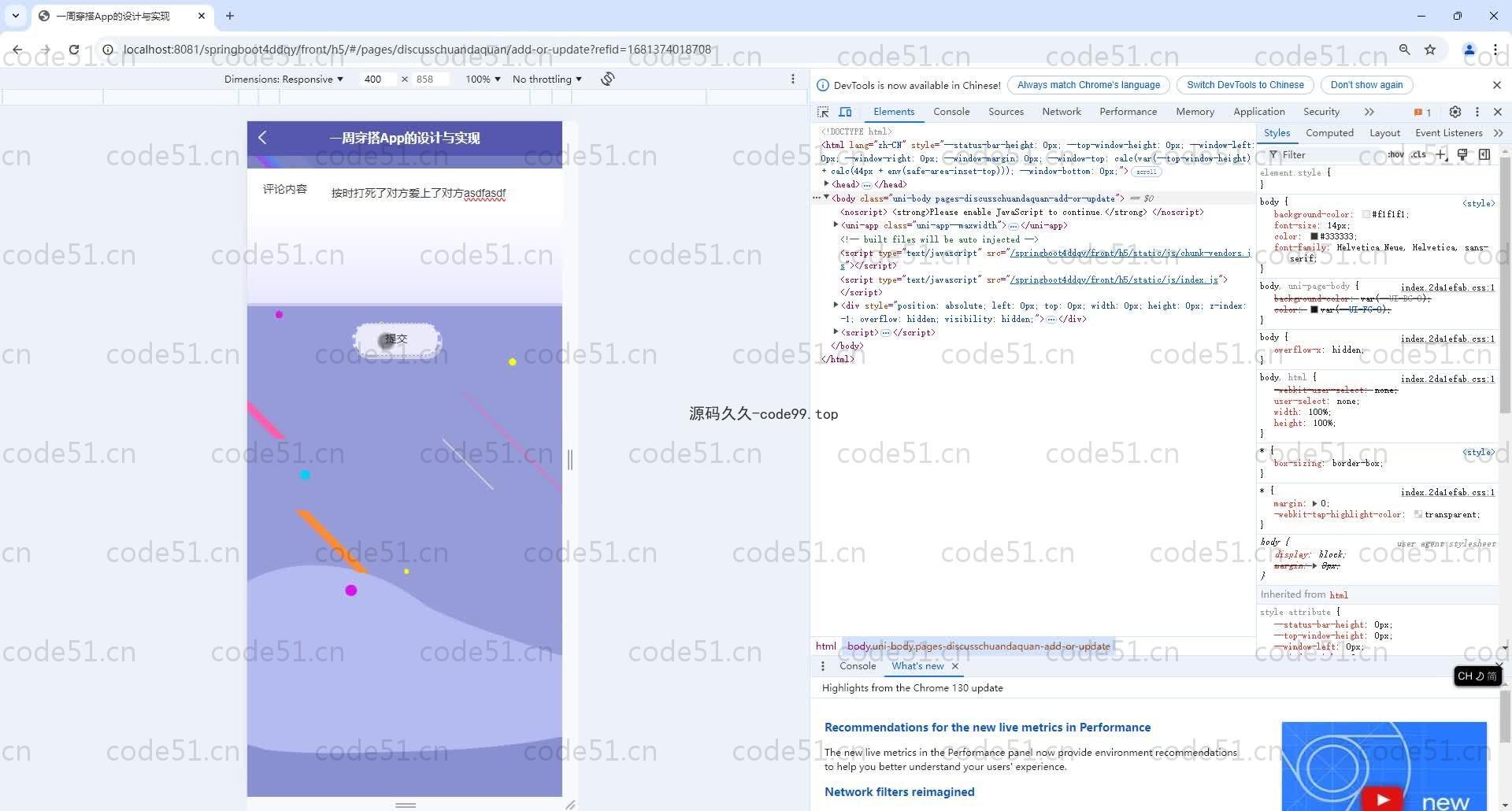Open the Computed styles tab
Viewport: 1512px width, 811px height.
(x=1329, y=133)
